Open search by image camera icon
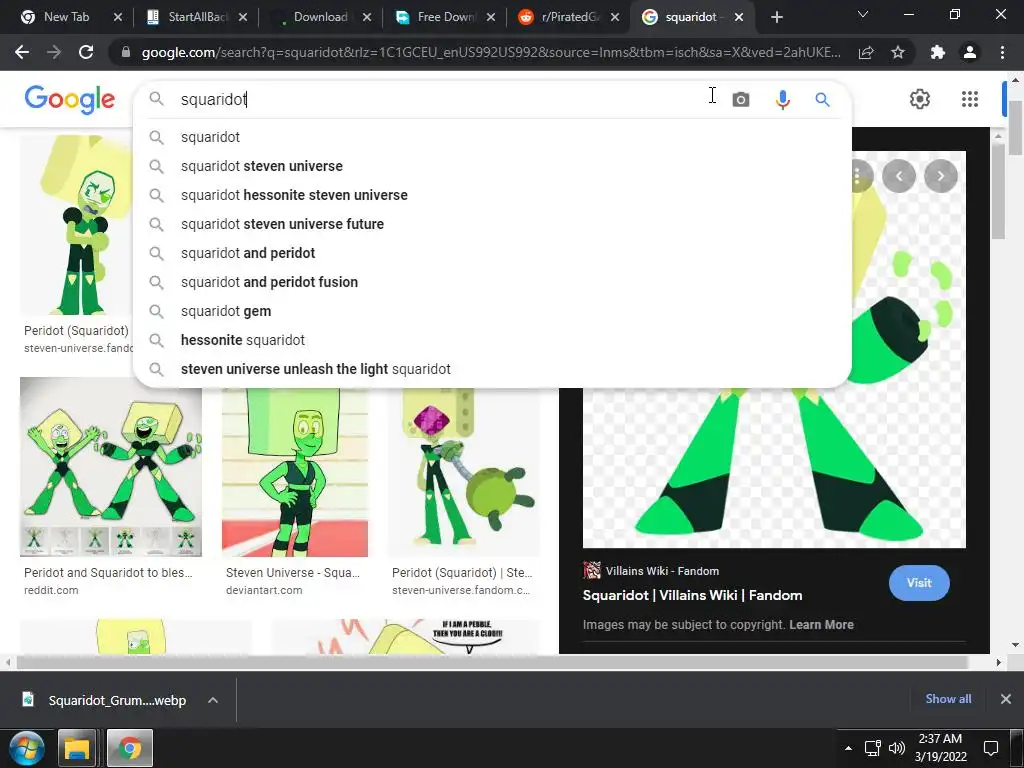 coord(741,99)
